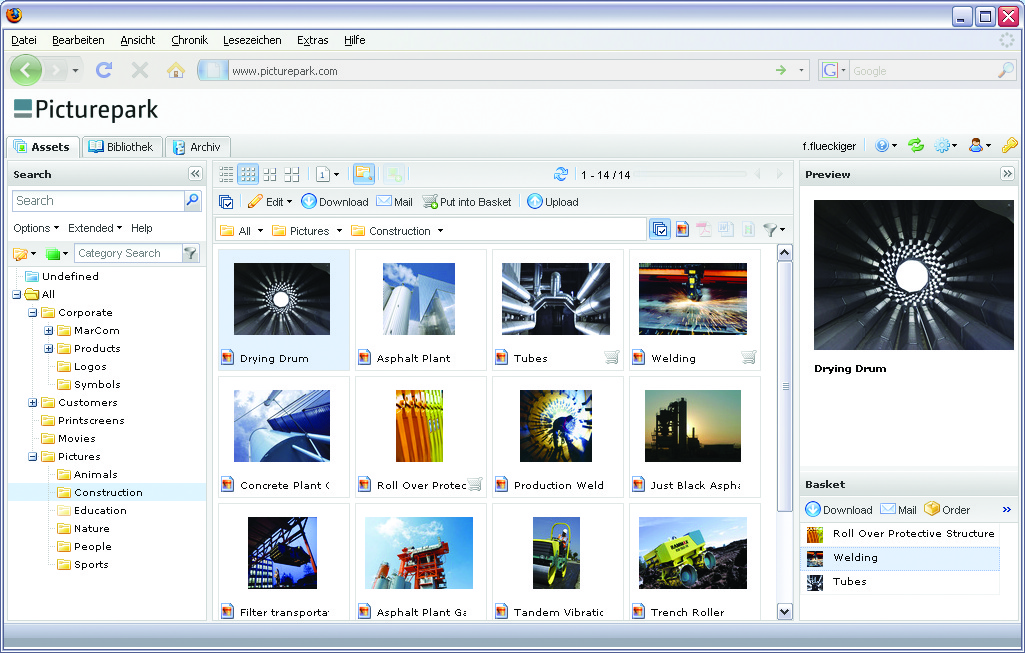Open the search Help link
The width and height of the screenshot is (1025, 653).
[141, 228]
